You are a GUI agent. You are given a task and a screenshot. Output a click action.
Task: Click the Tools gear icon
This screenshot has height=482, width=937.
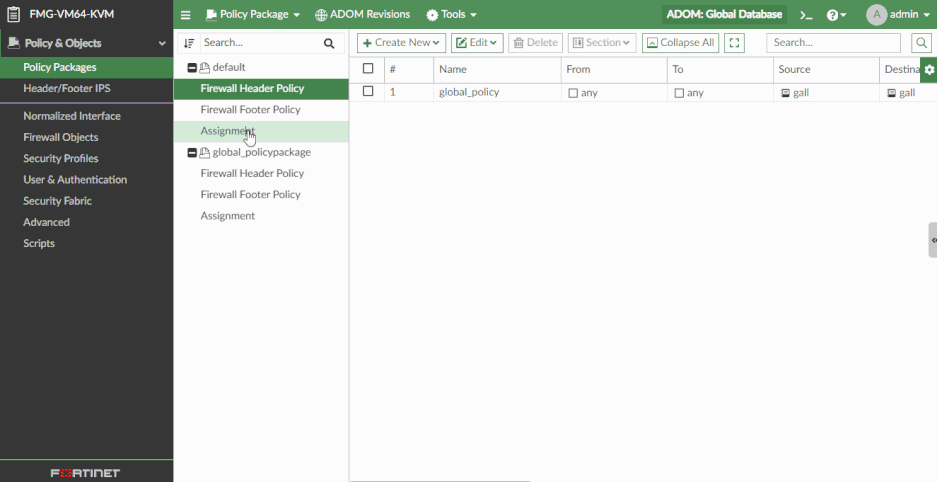coord(432,15)
